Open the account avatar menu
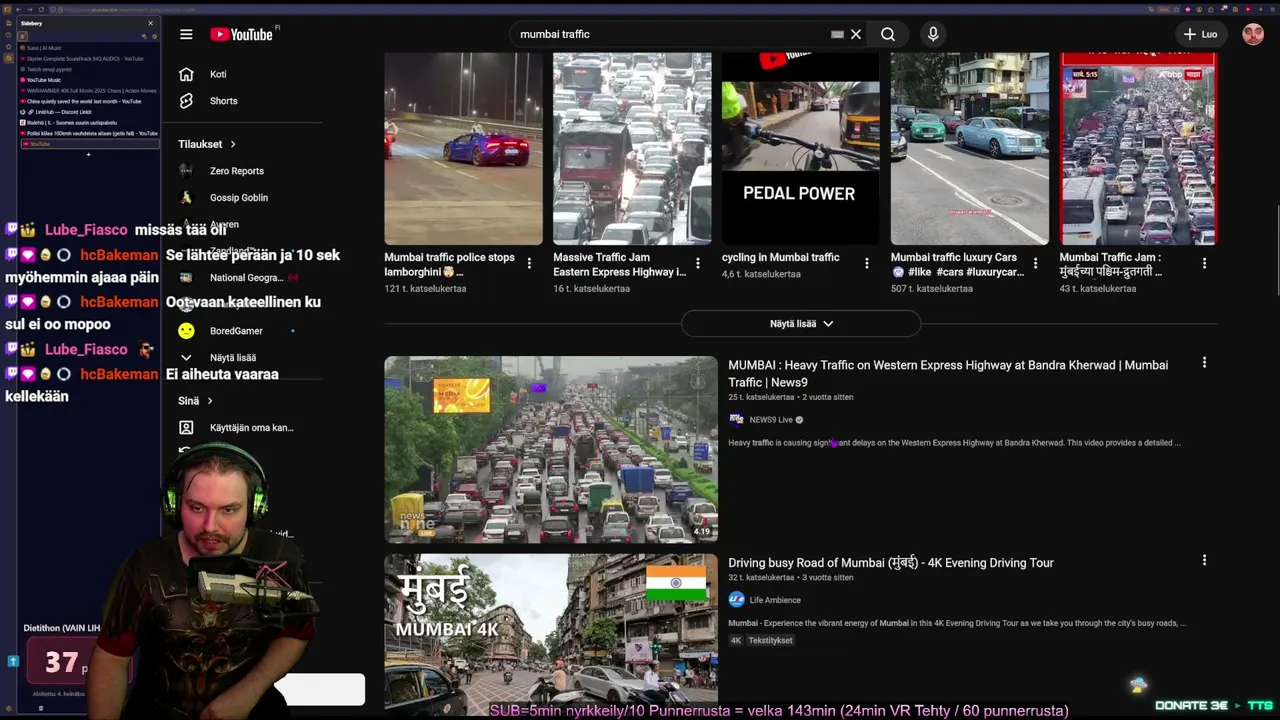 point(1253,34)
